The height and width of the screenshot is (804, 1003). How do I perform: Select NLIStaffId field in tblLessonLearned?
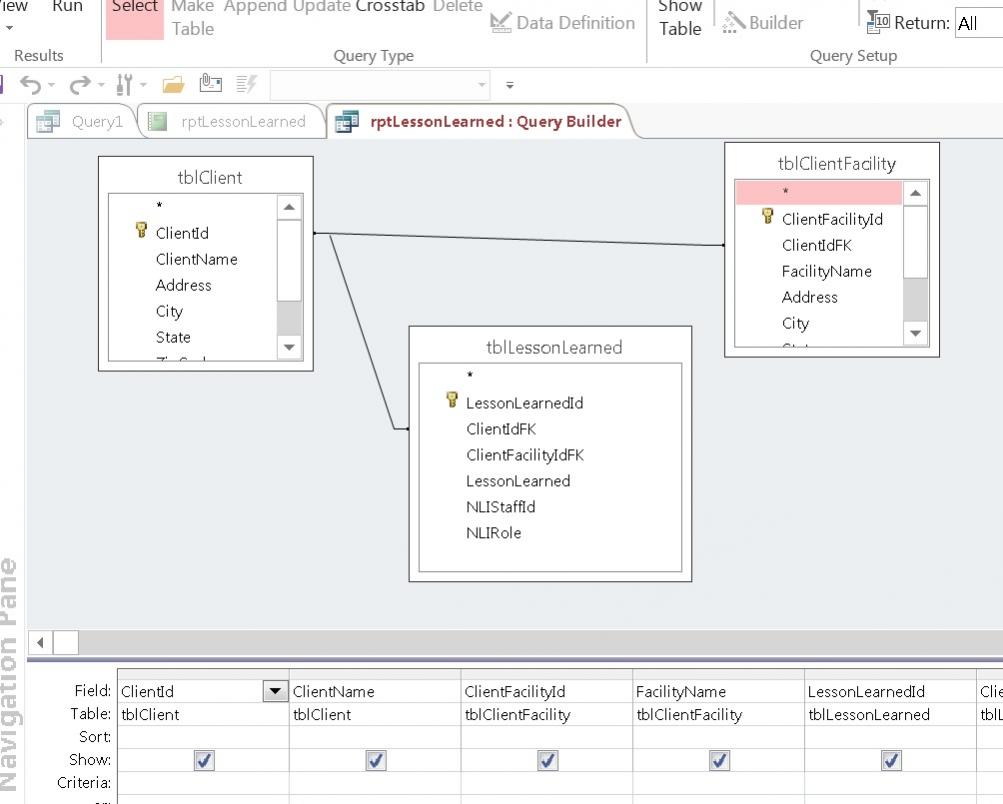500,507
